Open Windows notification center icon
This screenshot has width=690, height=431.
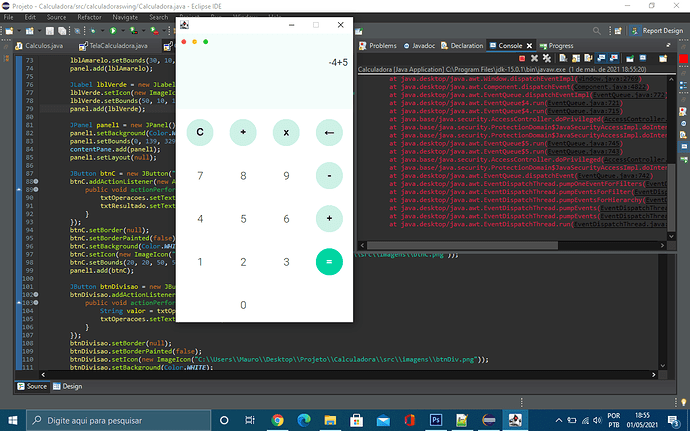(673, 420)
